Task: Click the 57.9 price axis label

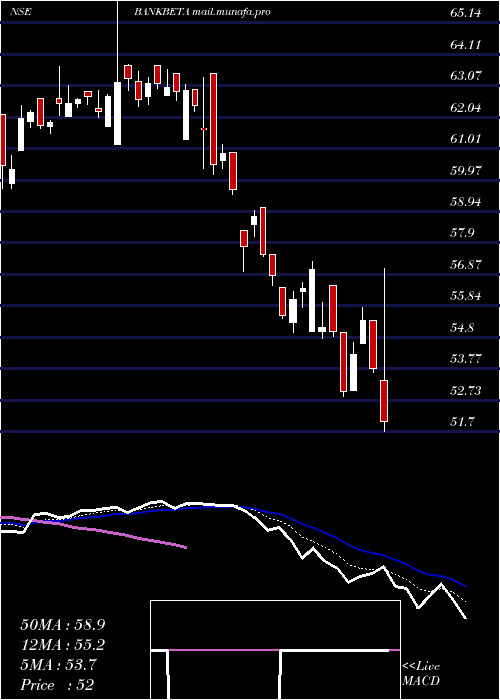Action: point(462,233)
